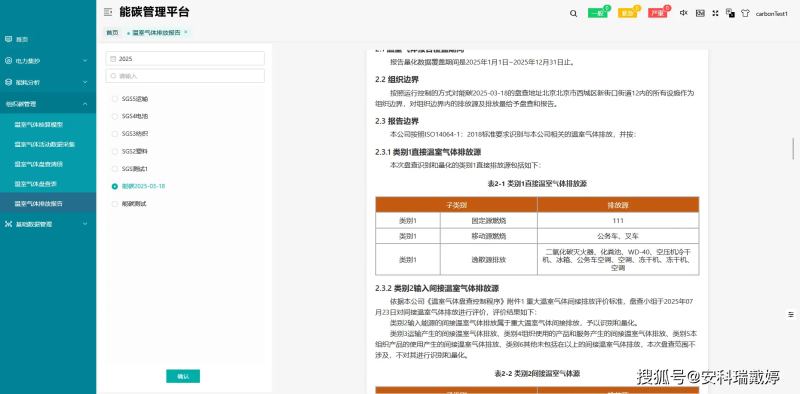Click magnifier icon in filter input

(x=113, y=76)
